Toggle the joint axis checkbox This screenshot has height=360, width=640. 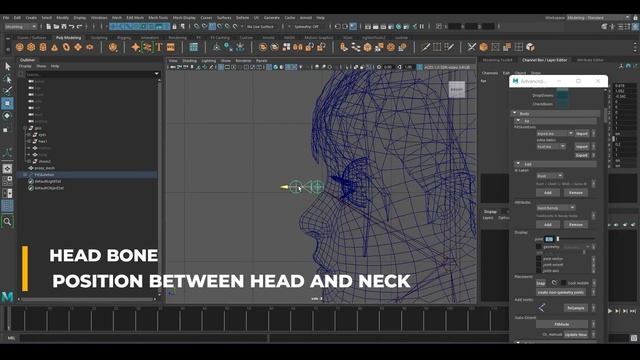[x=539, y=271]
